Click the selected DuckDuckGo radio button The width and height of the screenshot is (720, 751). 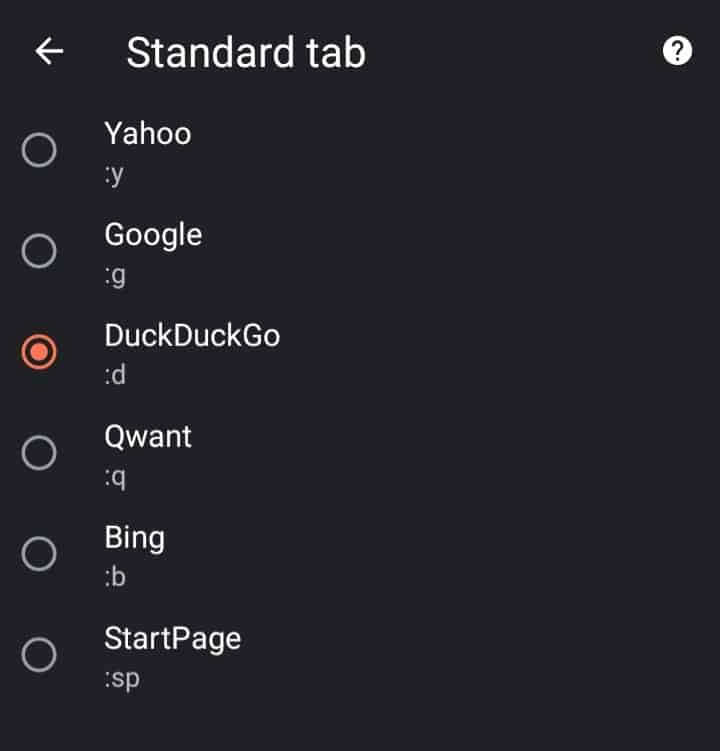(x=39, y=352)
